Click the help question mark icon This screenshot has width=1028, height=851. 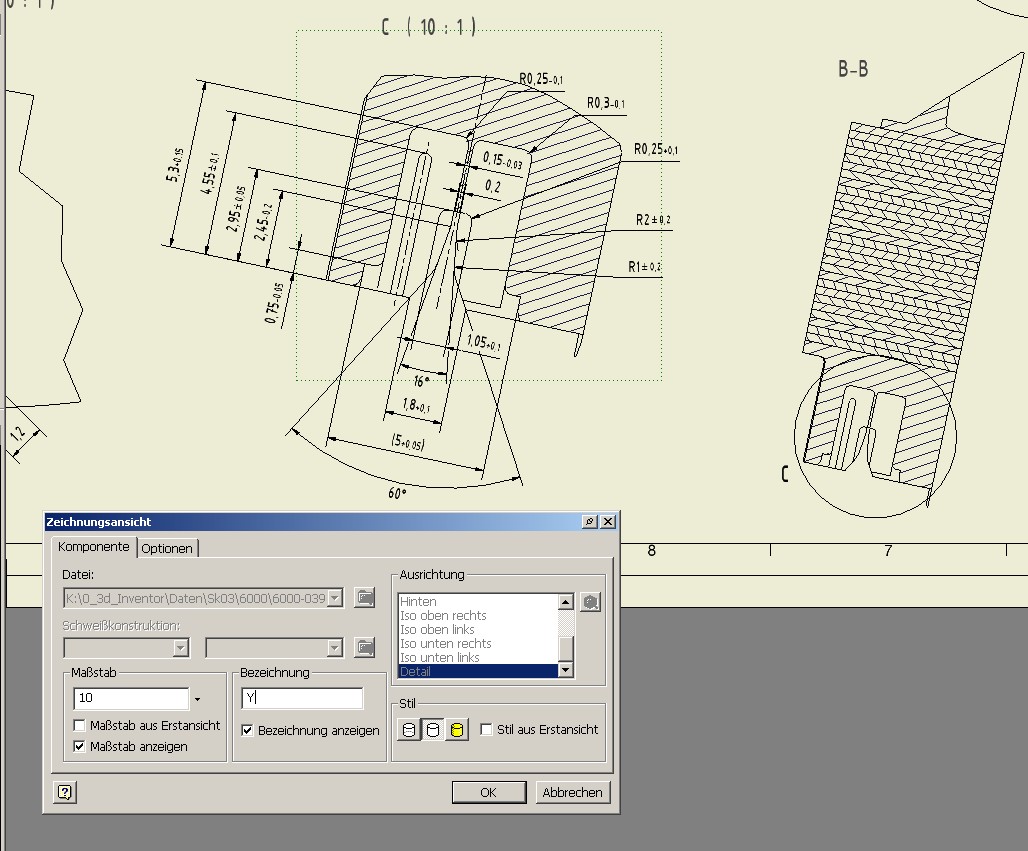(65, 792)
